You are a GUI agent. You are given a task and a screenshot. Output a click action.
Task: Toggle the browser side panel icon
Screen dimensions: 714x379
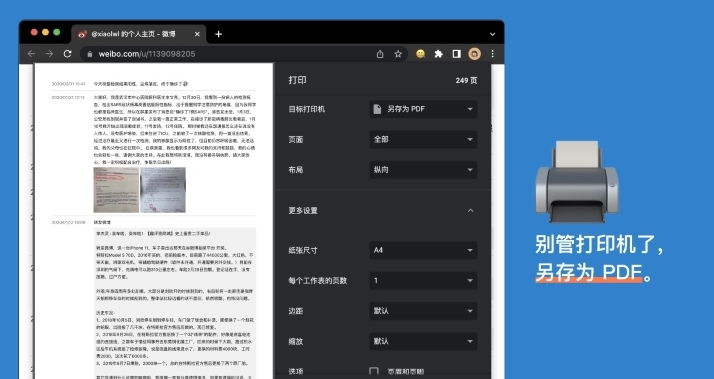[x=456, y=54]
